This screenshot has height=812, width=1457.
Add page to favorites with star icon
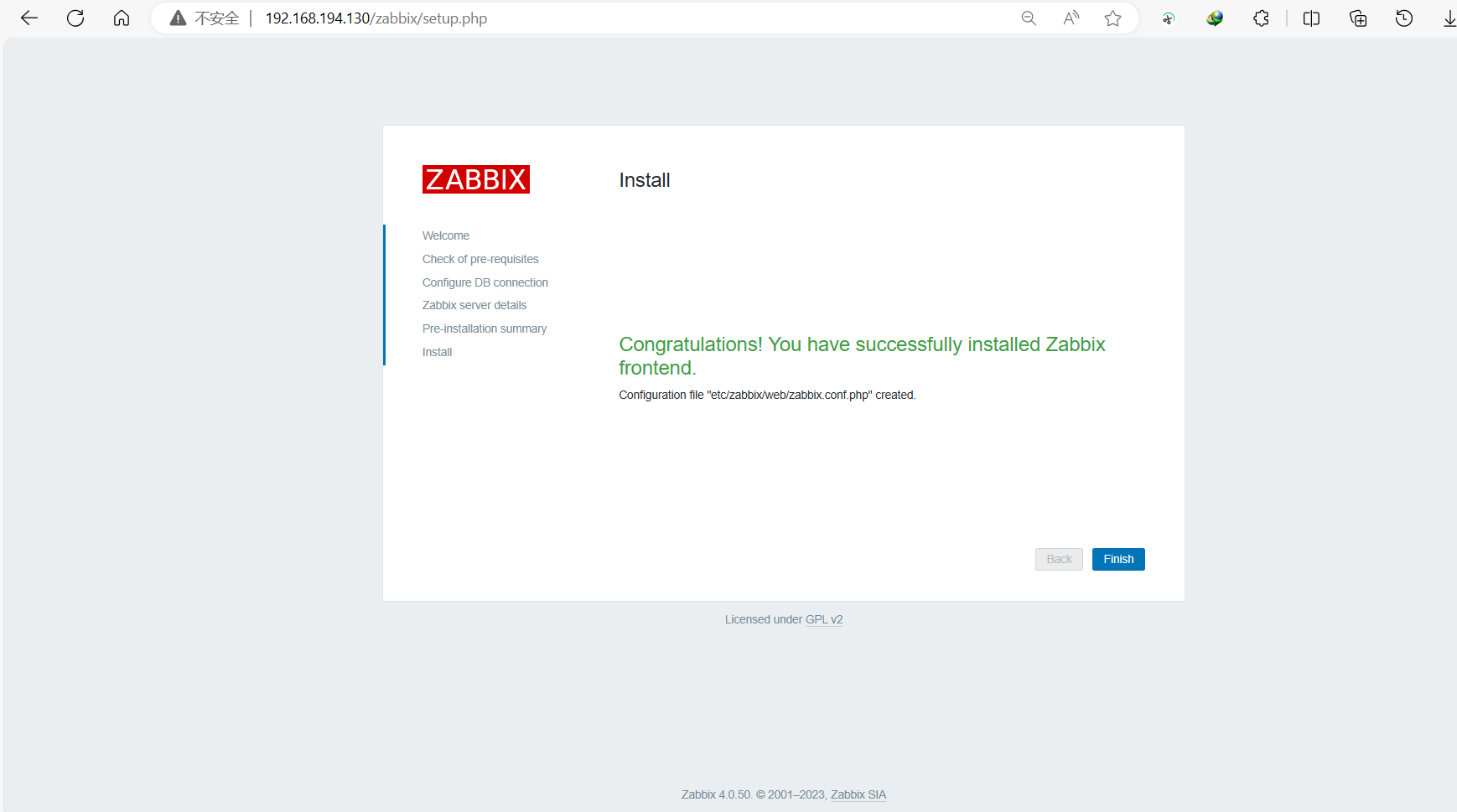[x=1113, y=18]
